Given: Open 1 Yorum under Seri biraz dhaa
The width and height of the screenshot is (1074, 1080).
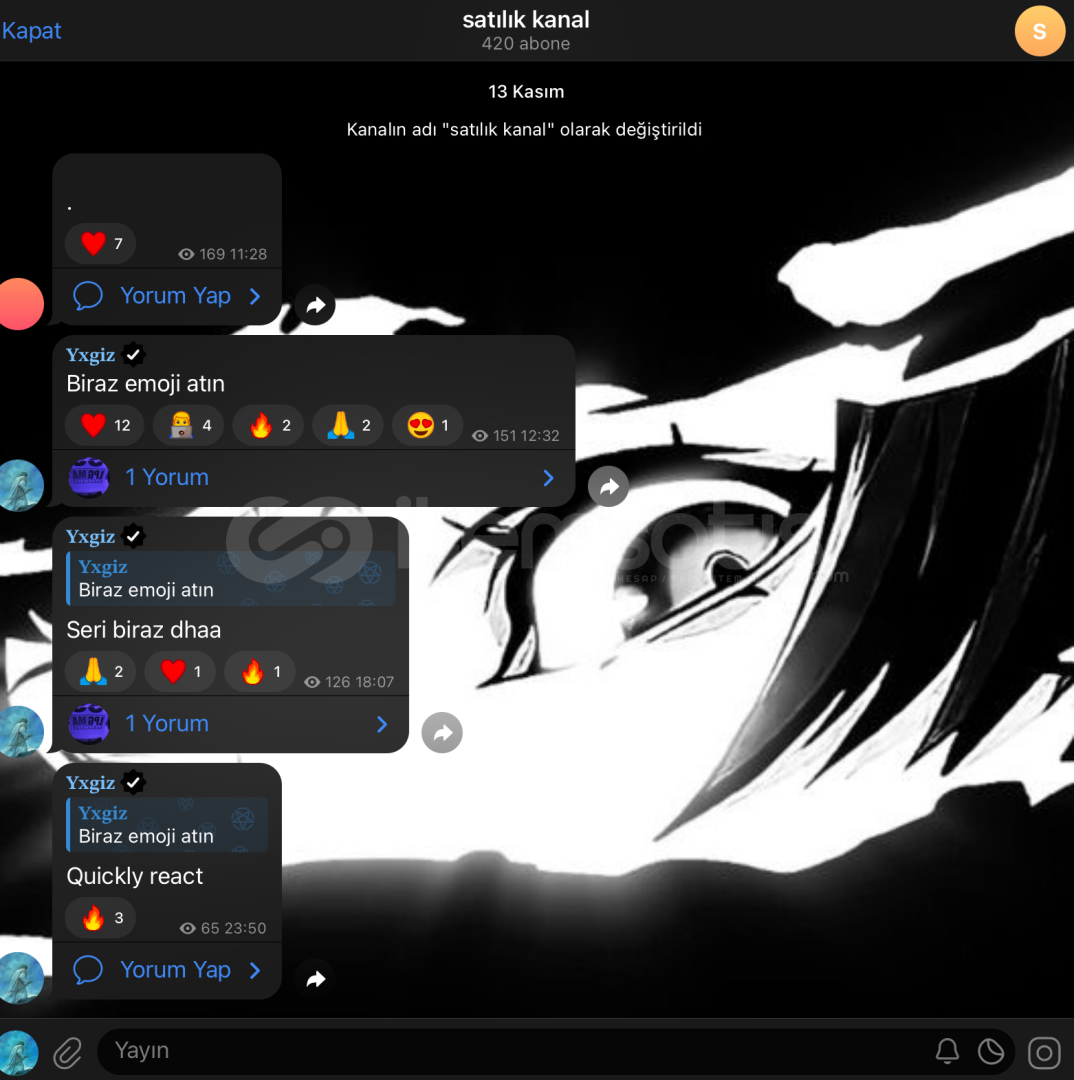Looking at the screenshot, I should [x=231, y=724].
